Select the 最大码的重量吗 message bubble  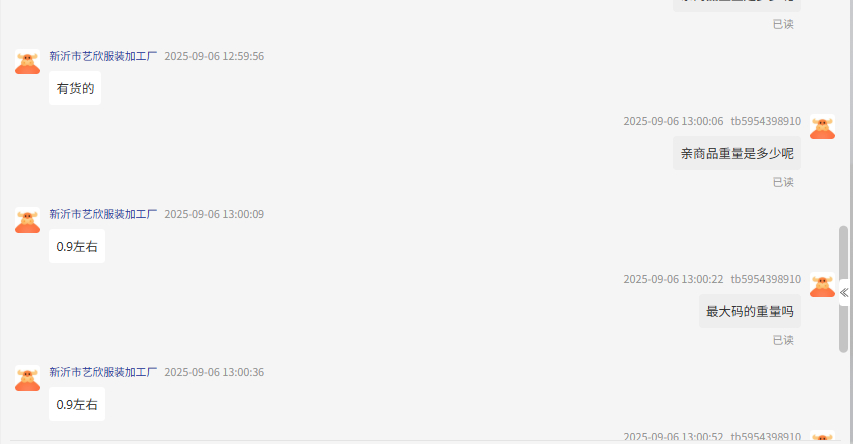pyautogui.click(x=750, y=311)
